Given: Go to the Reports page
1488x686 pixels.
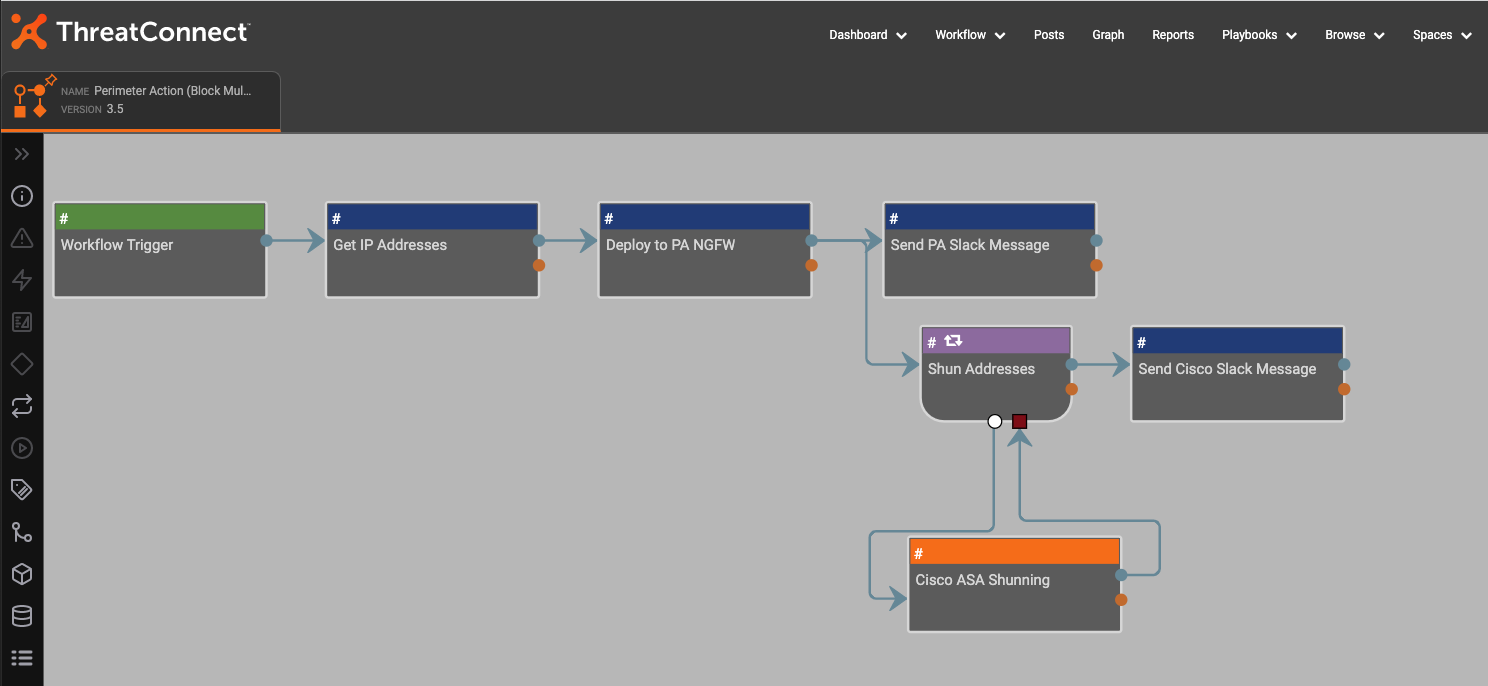Looking at the screenshot, I should pyautogui.click(x=1173, y=35).
